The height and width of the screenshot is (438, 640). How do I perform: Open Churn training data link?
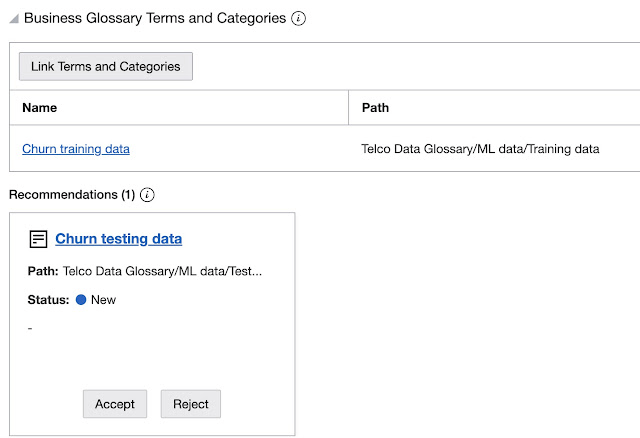tap(76, 149)
